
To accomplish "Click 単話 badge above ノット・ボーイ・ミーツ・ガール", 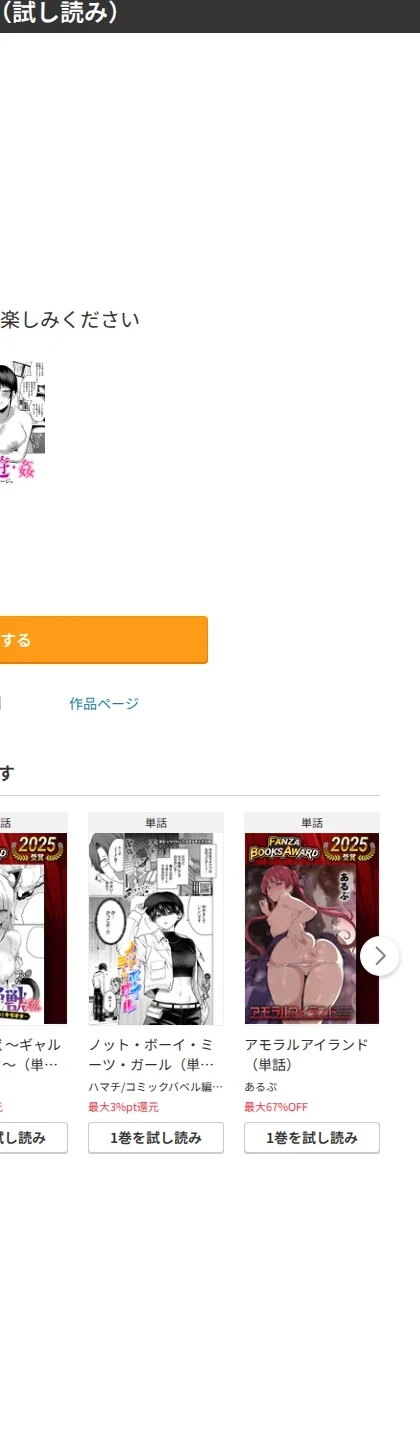I will click(x=156, y=823).
